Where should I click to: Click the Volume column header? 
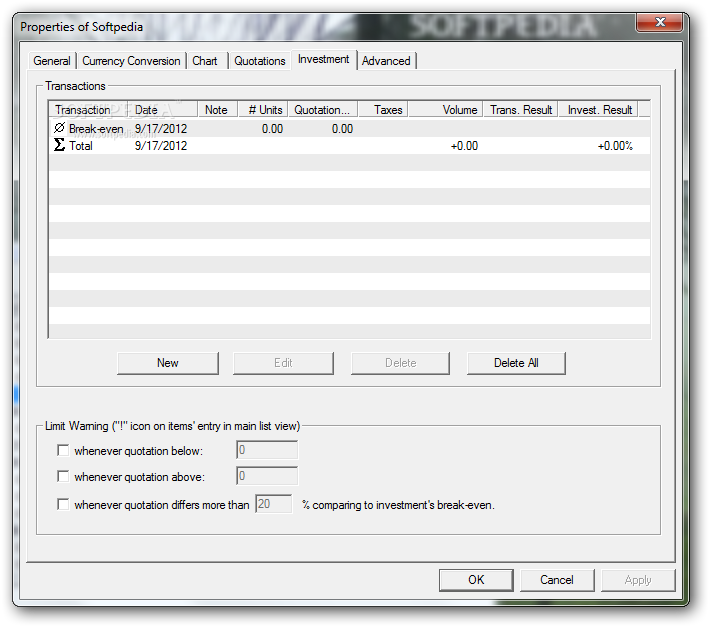pyautogui.click(x=459, y=110)
